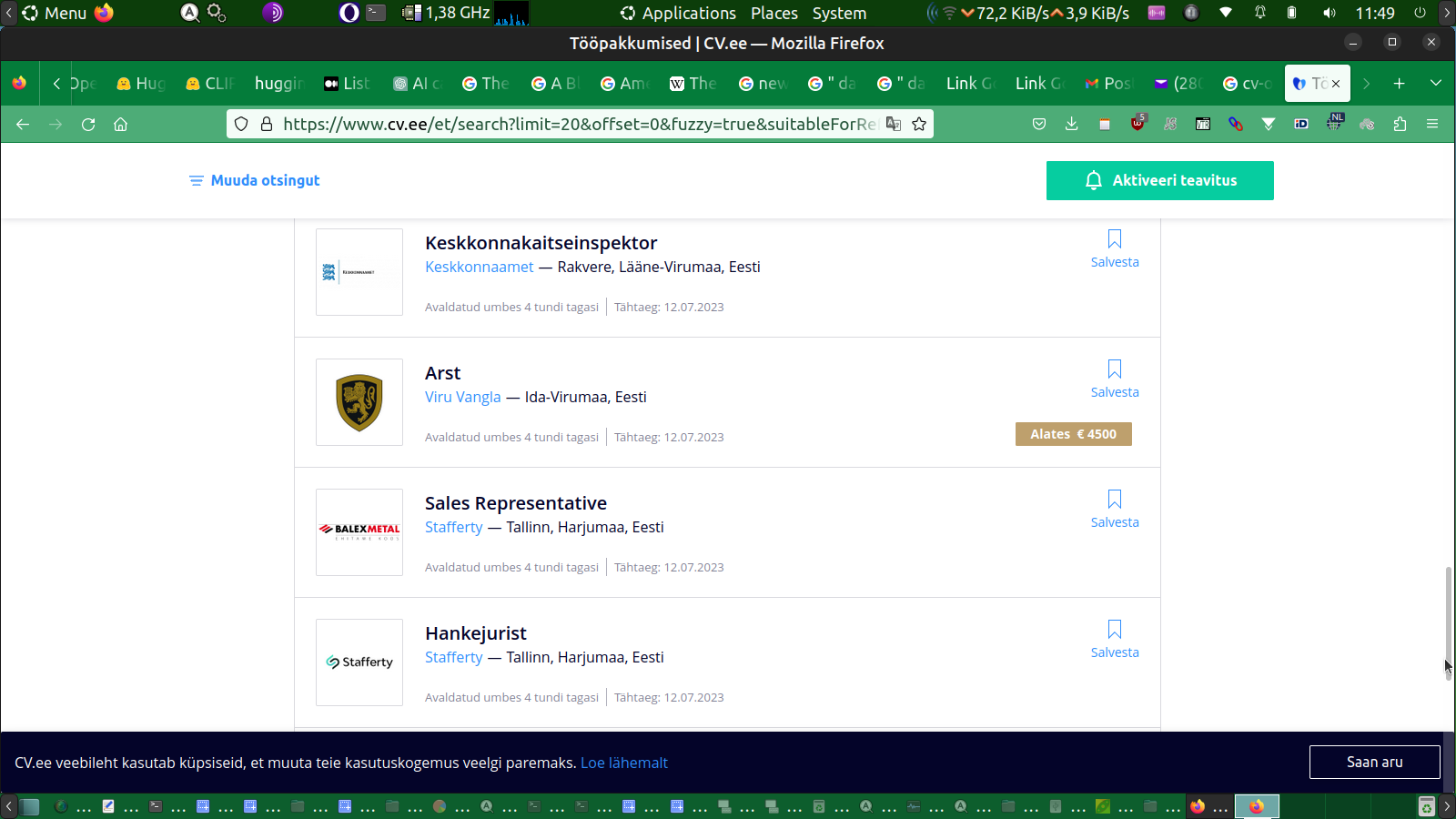Open Stafferty link under Hankejurist
The height and width of the screenshot is (819, 1456).
click(x=454, y=657)
